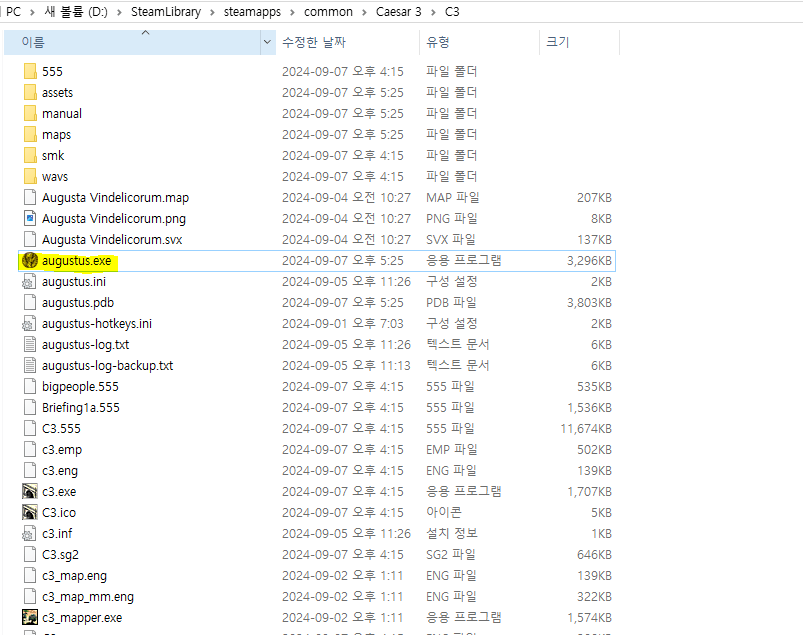803x635 pixels.
Task: Click the 아이콘 type cell of C3.ico
Action: pos(443,512)
